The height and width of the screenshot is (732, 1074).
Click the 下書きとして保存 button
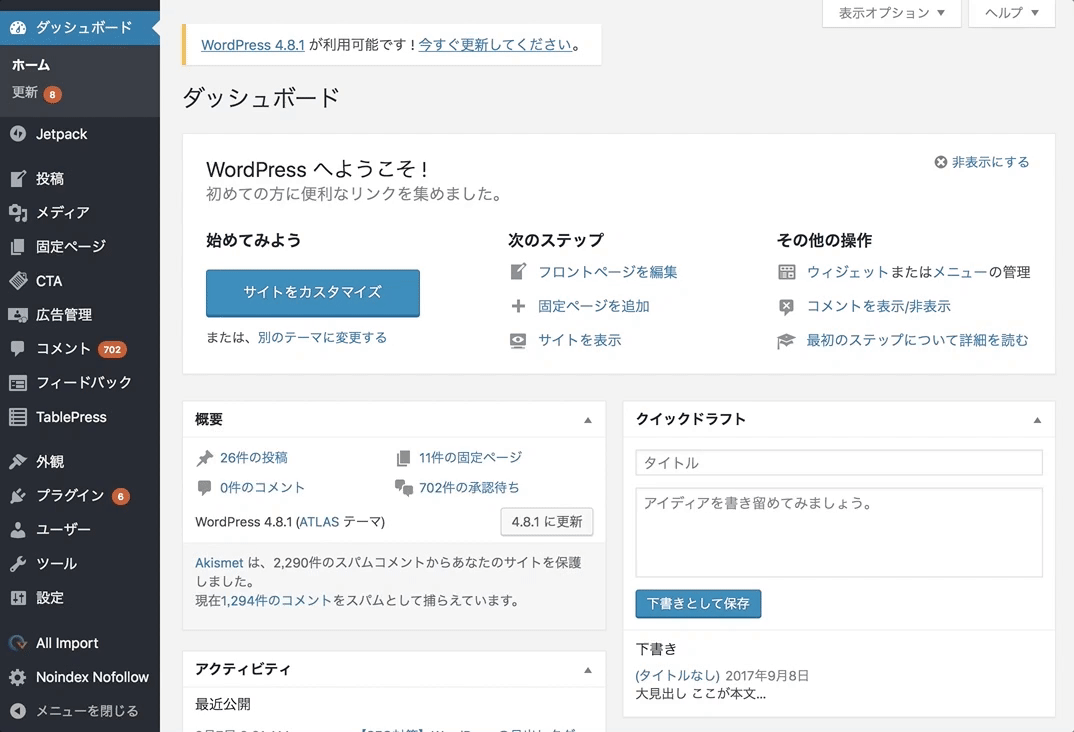pos(698,604)
